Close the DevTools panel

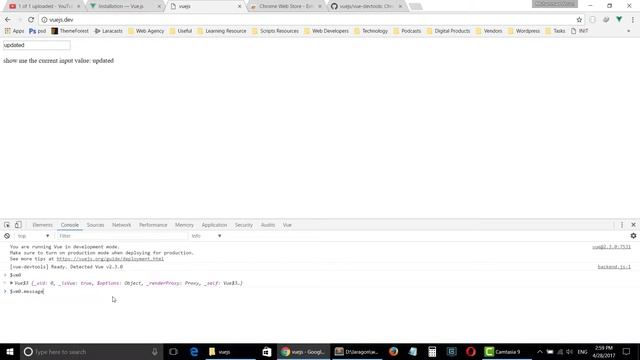[633, 225]
